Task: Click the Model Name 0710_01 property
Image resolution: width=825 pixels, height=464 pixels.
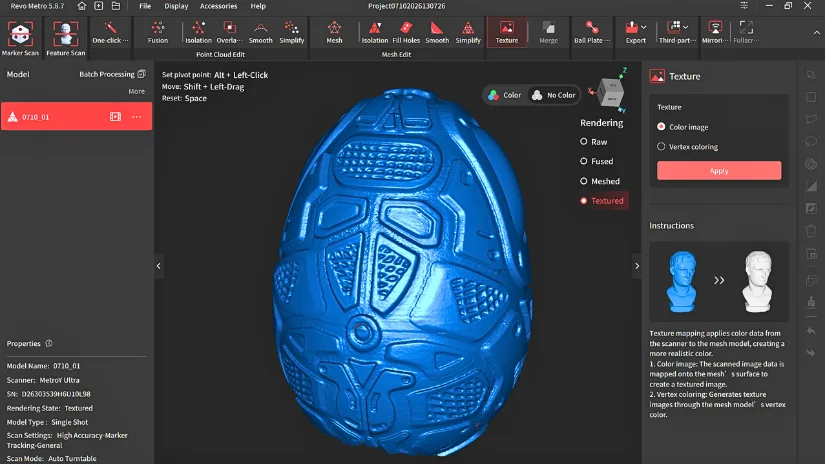Action: [x=43, y=366]
